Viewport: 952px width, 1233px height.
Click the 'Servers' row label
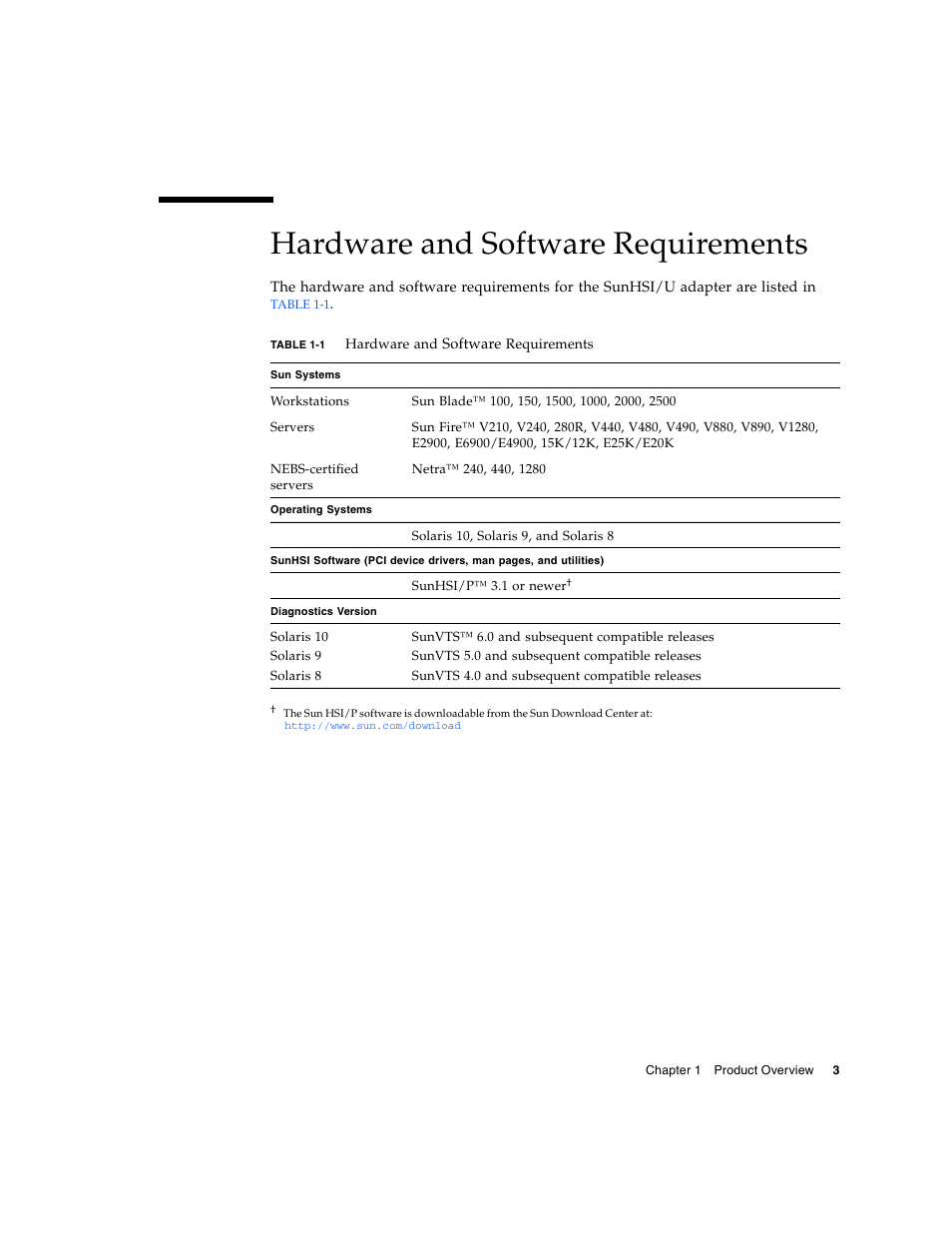(292, 427)
